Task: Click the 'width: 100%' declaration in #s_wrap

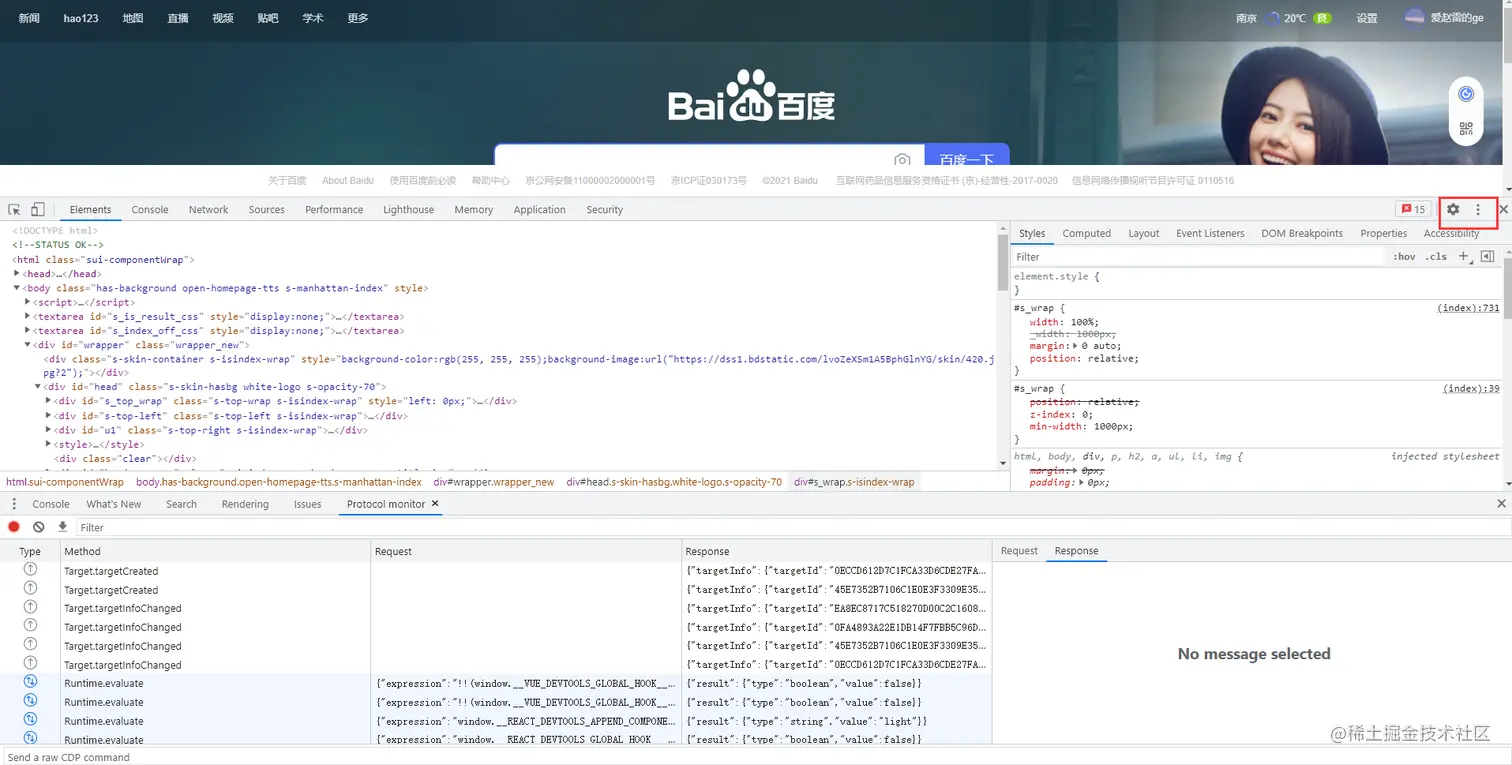Action: 1064,322
